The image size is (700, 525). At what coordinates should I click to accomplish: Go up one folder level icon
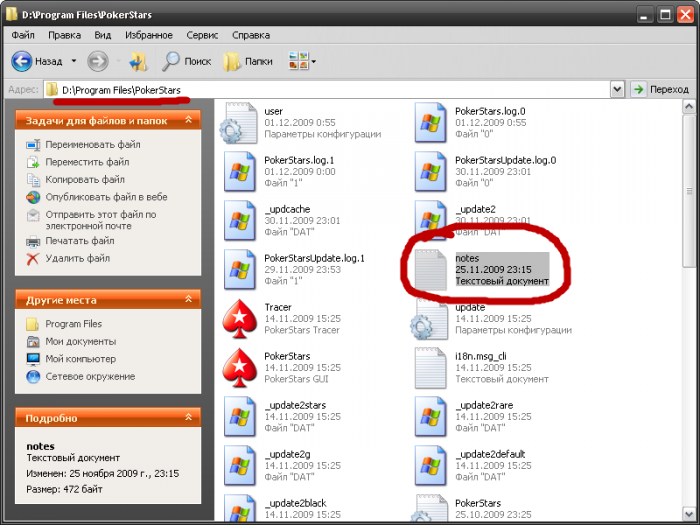tap(138, 61)
